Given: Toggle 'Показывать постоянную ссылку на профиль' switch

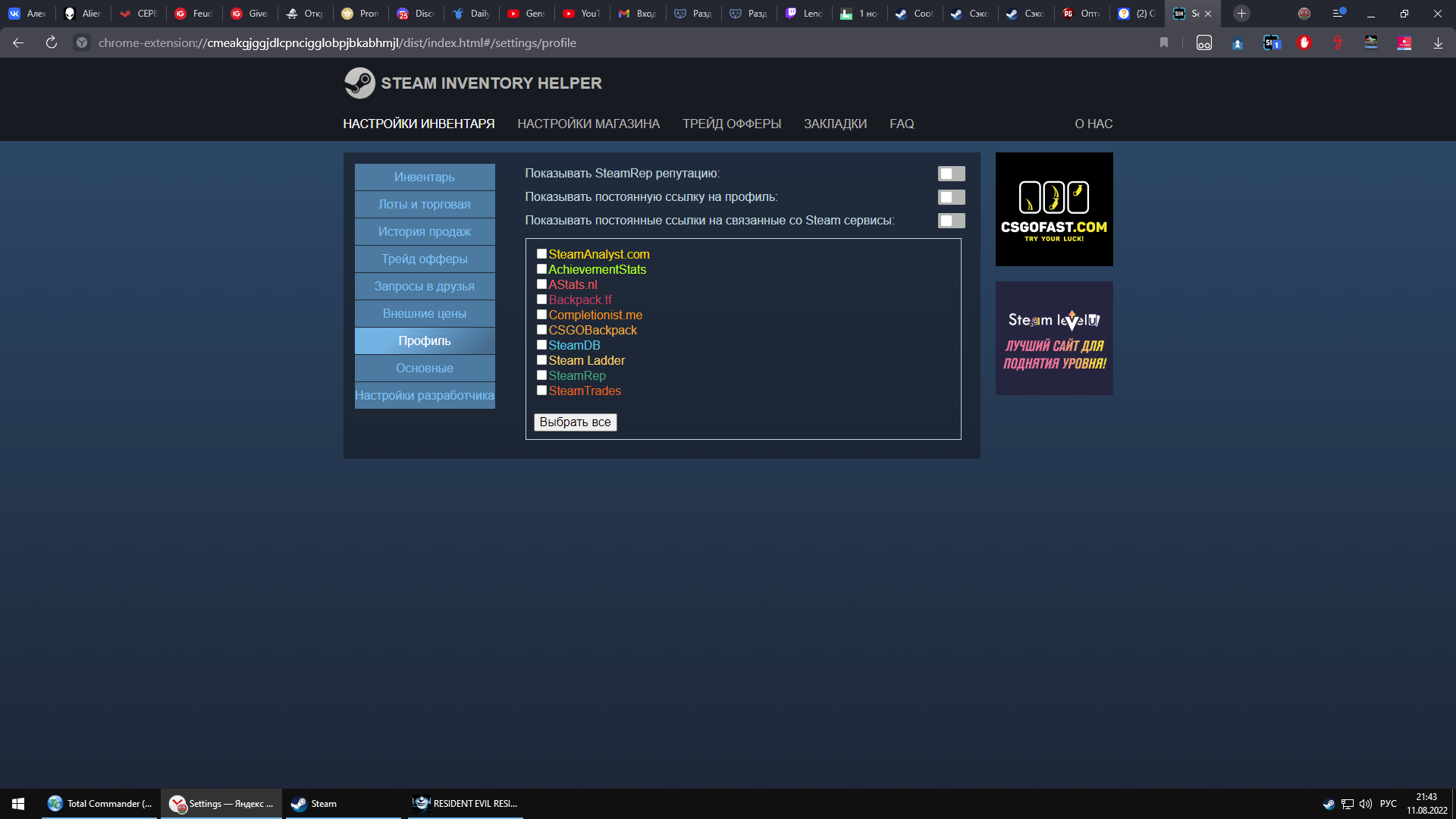Looking at the screenshot, I should pos(951,197).
